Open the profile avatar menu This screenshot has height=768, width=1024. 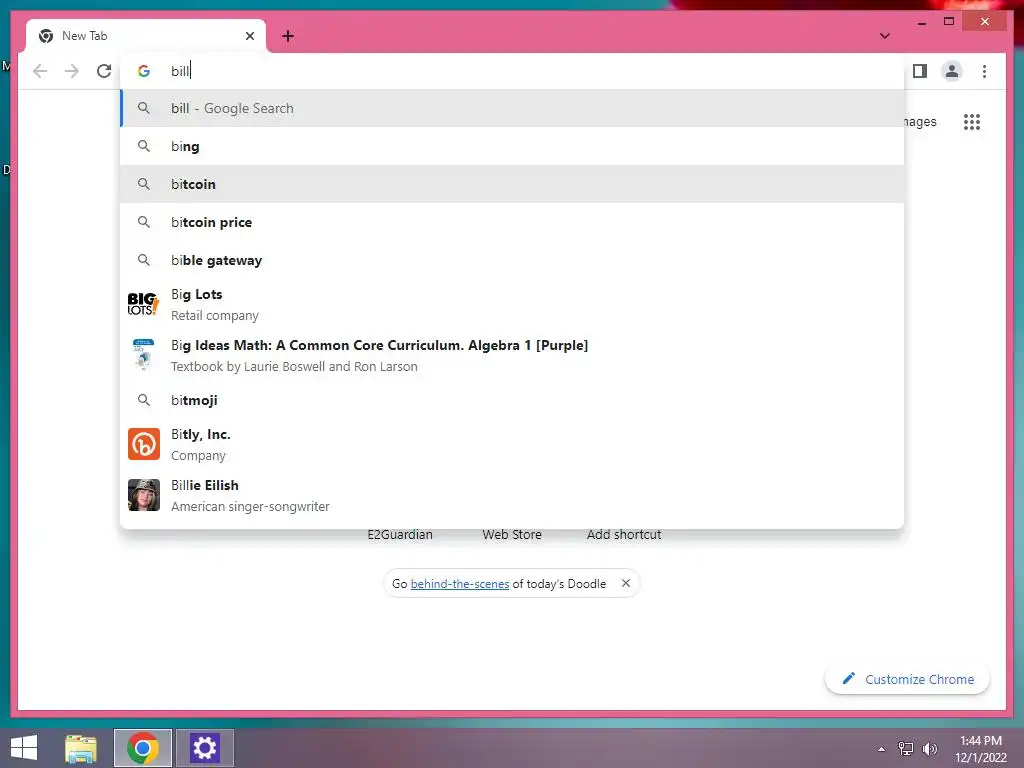tap(952, 71)
